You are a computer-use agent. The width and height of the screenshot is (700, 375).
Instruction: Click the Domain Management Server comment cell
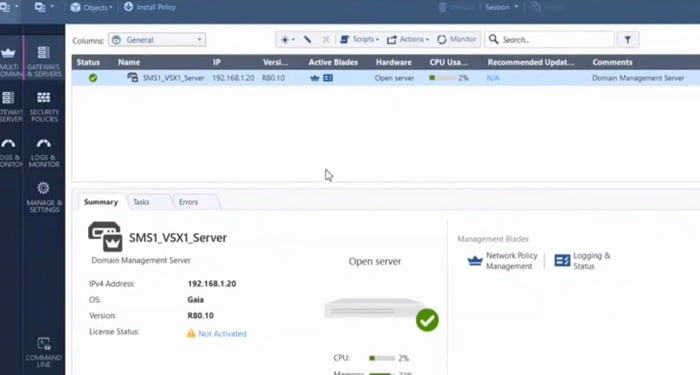point(638,78)
